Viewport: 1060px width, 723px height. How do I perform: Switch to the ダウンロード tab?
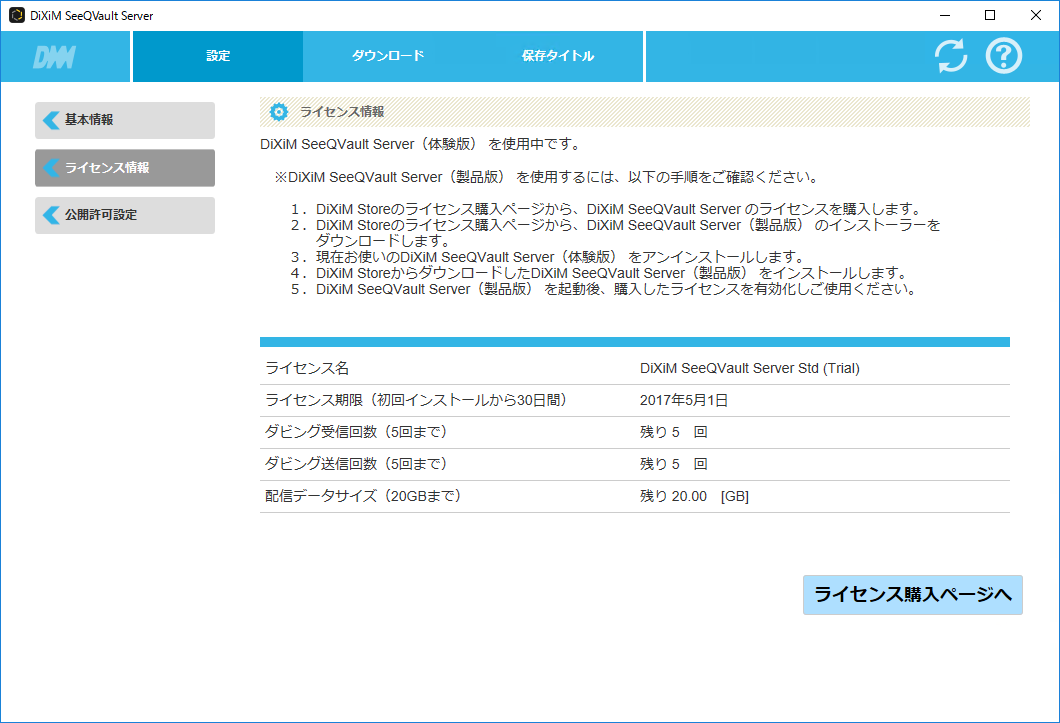387,56
